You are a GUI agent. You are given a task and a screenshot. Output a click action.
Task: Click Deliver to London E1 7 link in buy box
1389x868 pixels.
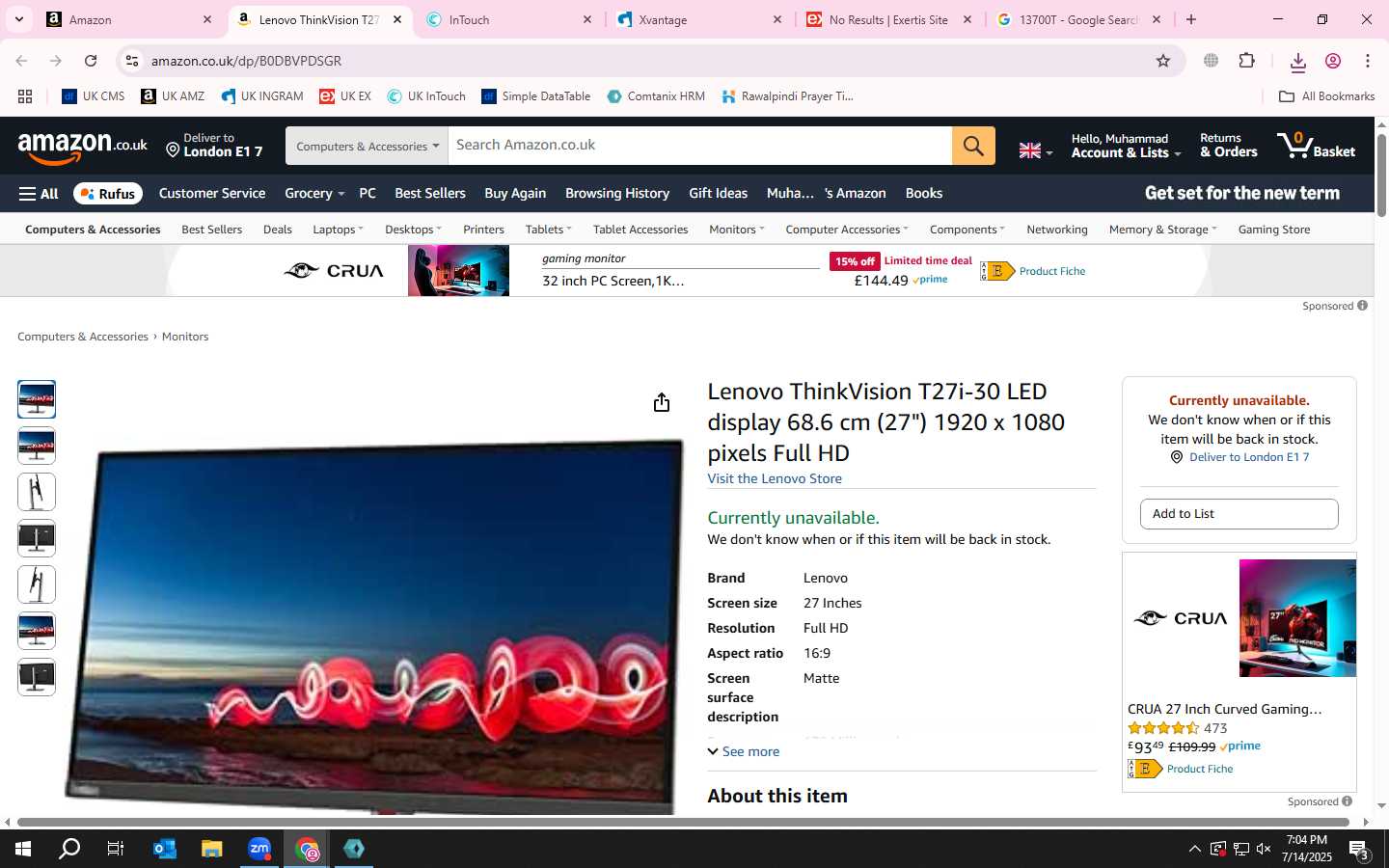[1248, 457]
